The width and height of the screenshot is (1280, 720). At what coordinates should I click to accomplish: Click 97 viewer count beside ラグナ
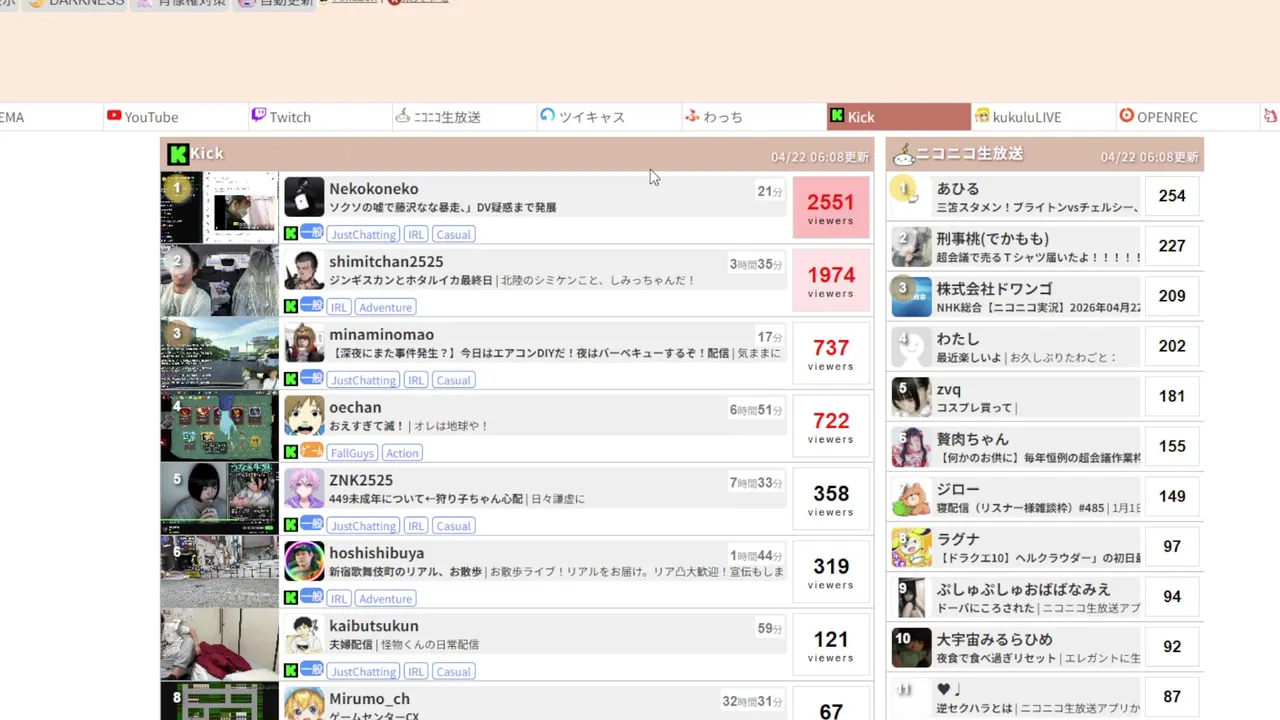tap(1172, 546)
